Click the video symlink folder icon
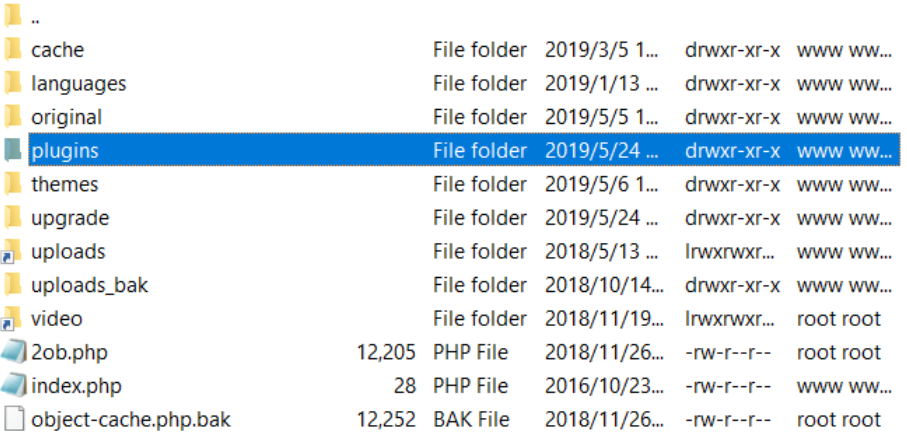The width and height of the screenshot is (907, 434). 12,319
